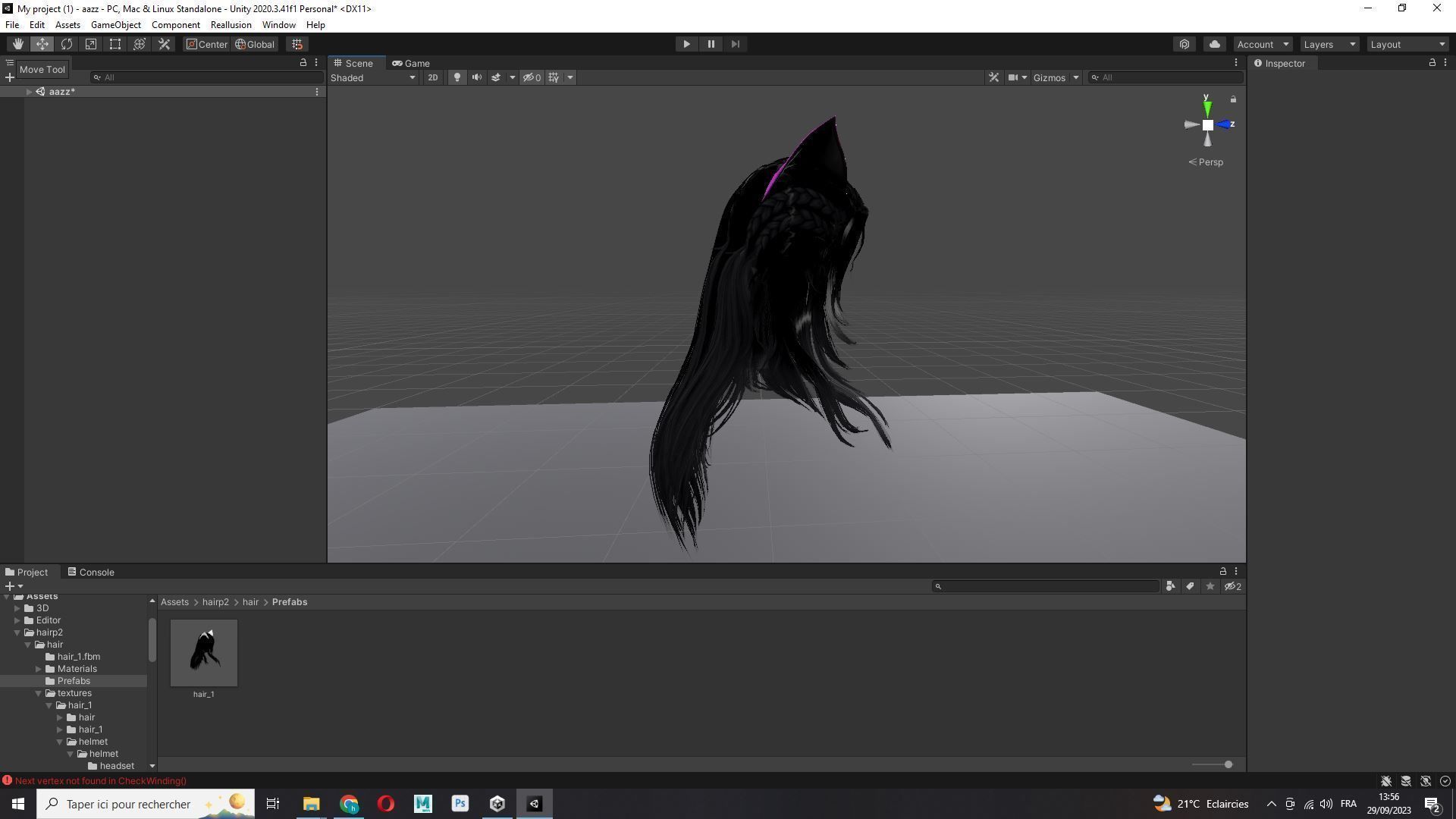Open cloud services icon
The height and width of the screenshot is (819, 1456).
(x=1214, y=44)
